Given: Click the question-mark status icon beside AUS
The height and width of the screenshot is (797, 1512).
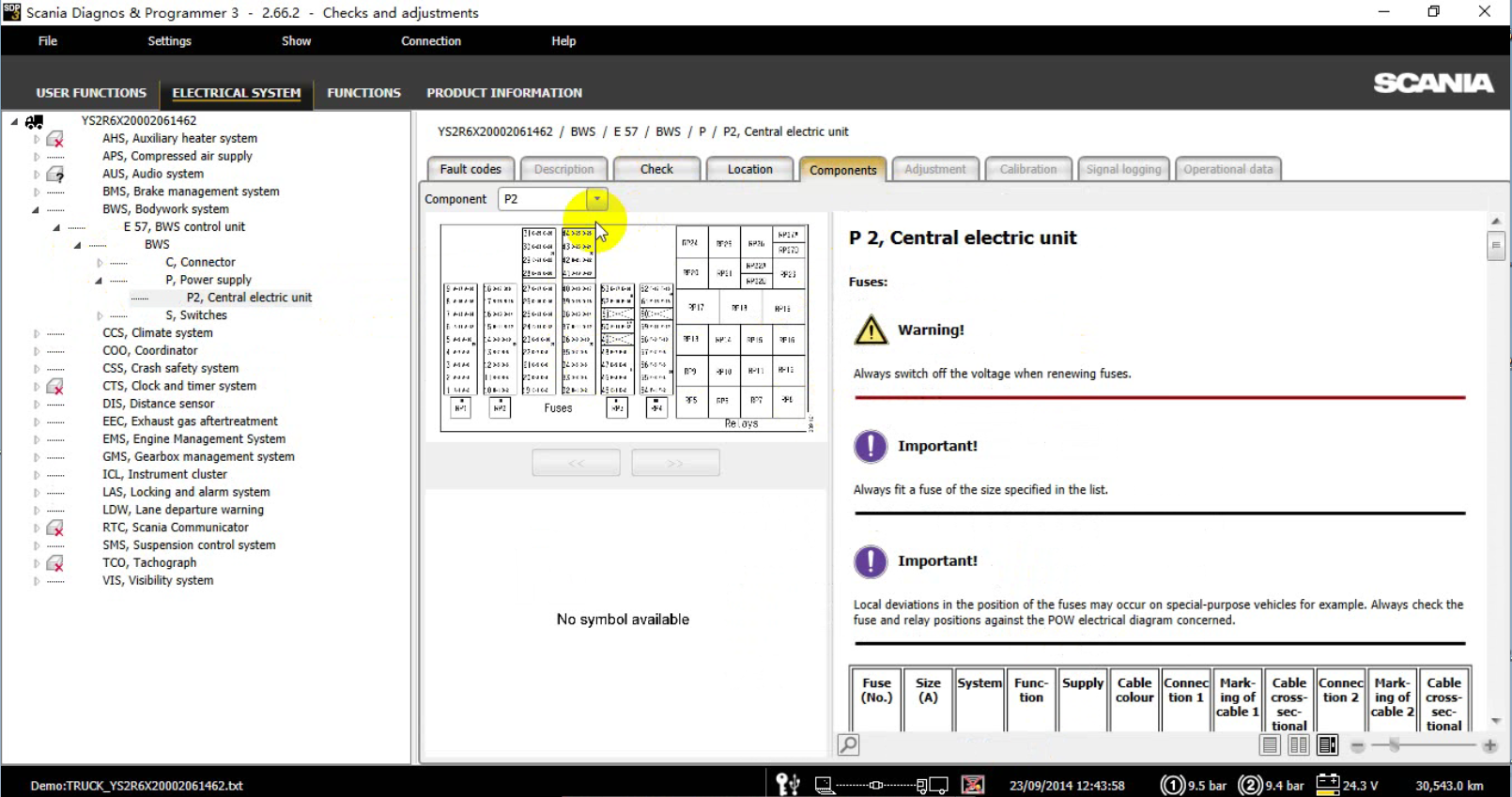Looking at the screenshot, I should pyautogui.click(x=55, y=174).
